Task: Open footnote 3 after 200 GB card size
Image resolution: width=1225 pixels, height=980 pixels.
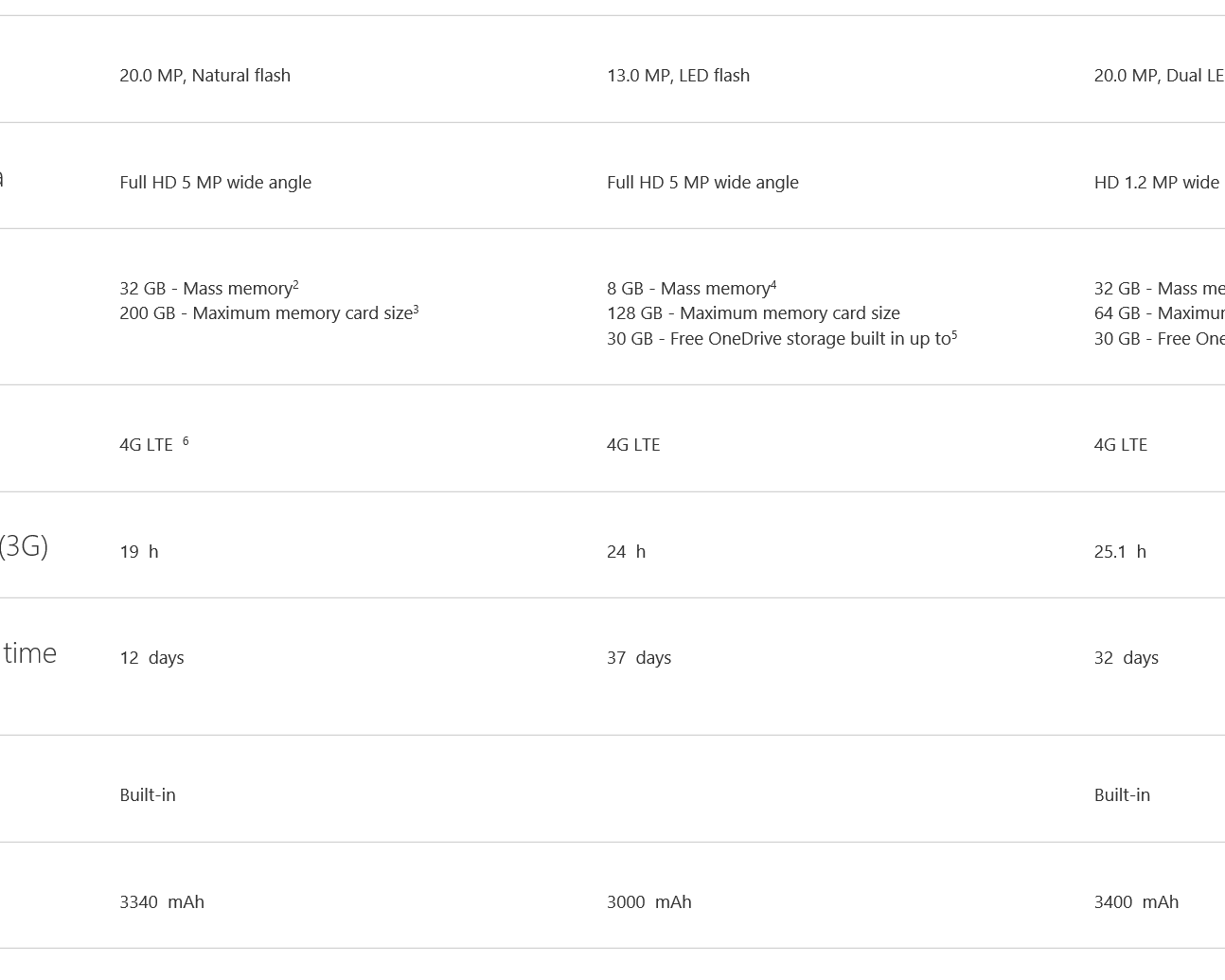Action: click(x=416, y=309)
